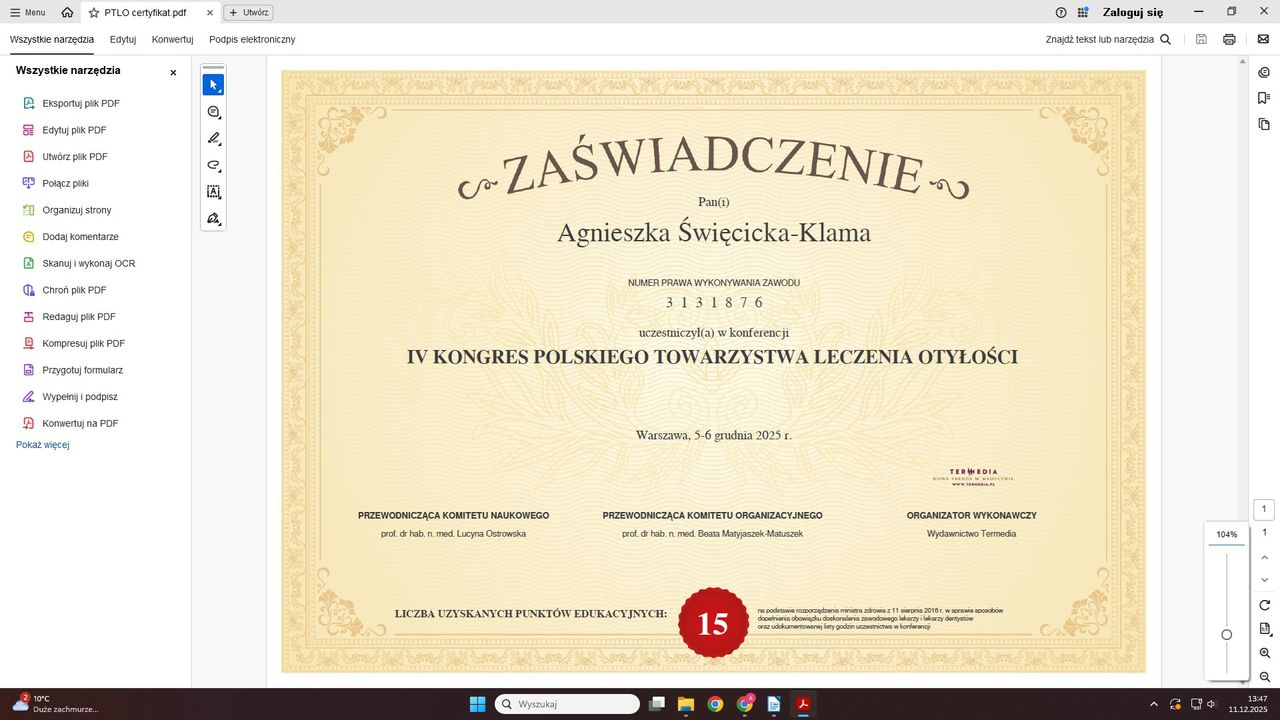Click the Pokaż więcej link
The height and width of the screenshot is (720, 1280).
(x=42, y=445)
